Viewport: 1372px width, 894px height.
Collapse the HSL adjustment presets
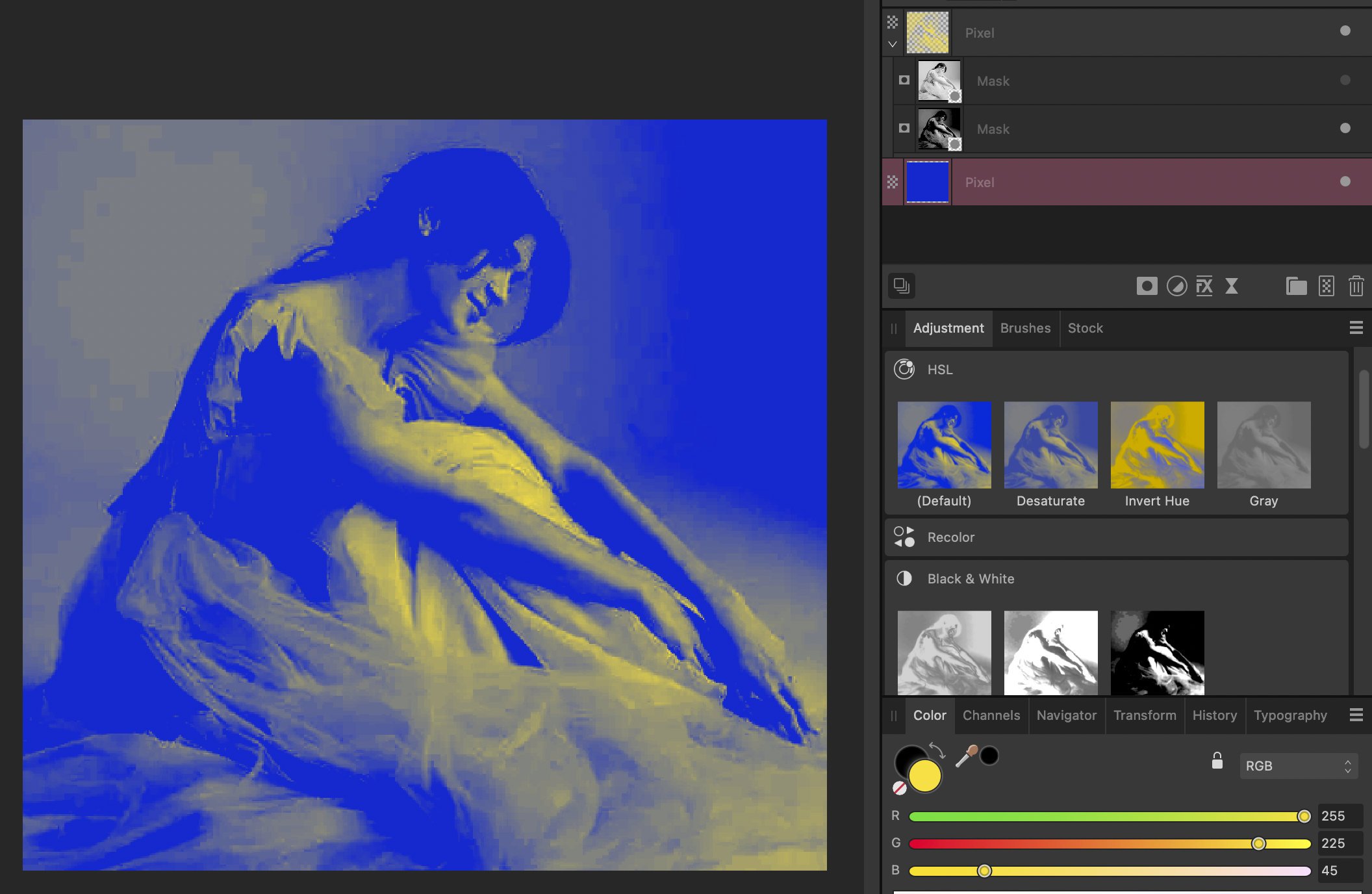pos(1116,369)
